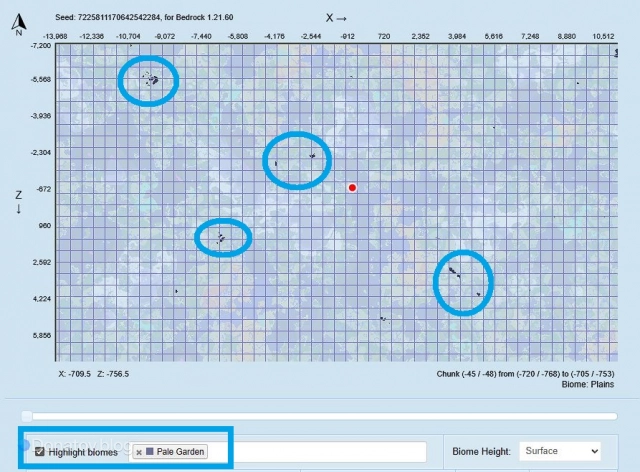Click the Pale Garden patch in the top-left circle
Image resolution: width=640 pixels, height=472 pixels.
[152, 78]
